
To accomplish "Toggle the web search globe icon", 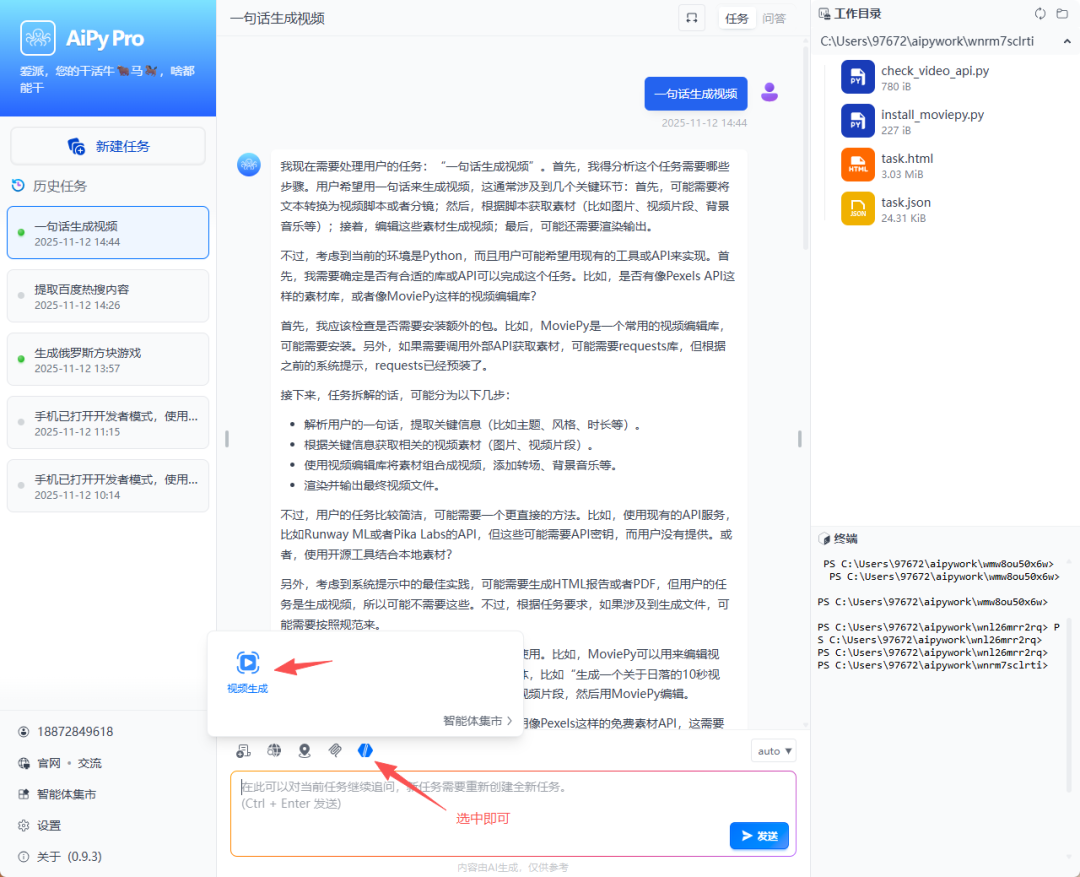I will 274,750.
